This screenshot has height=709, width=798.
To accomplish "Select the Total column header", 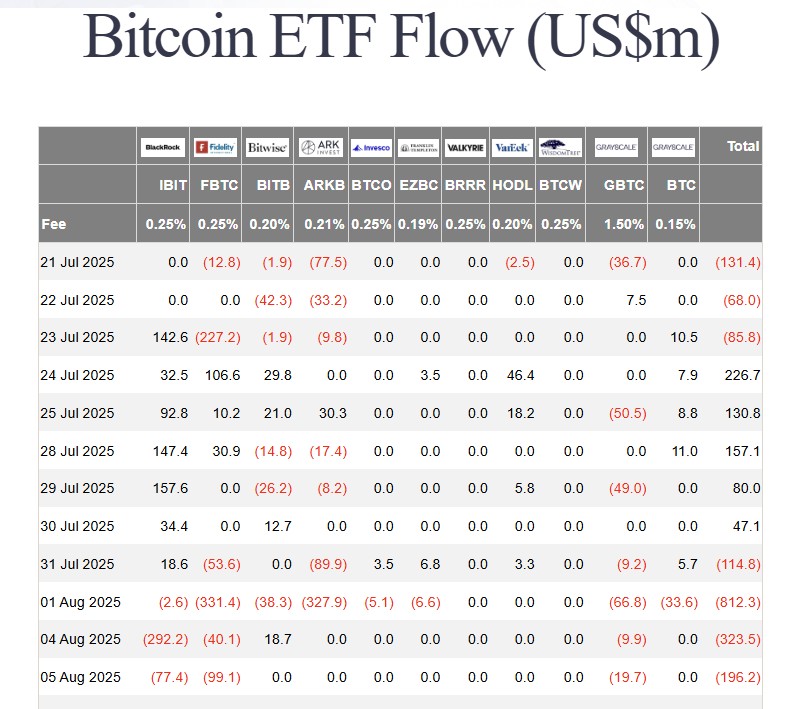I will tap(743, 146).
